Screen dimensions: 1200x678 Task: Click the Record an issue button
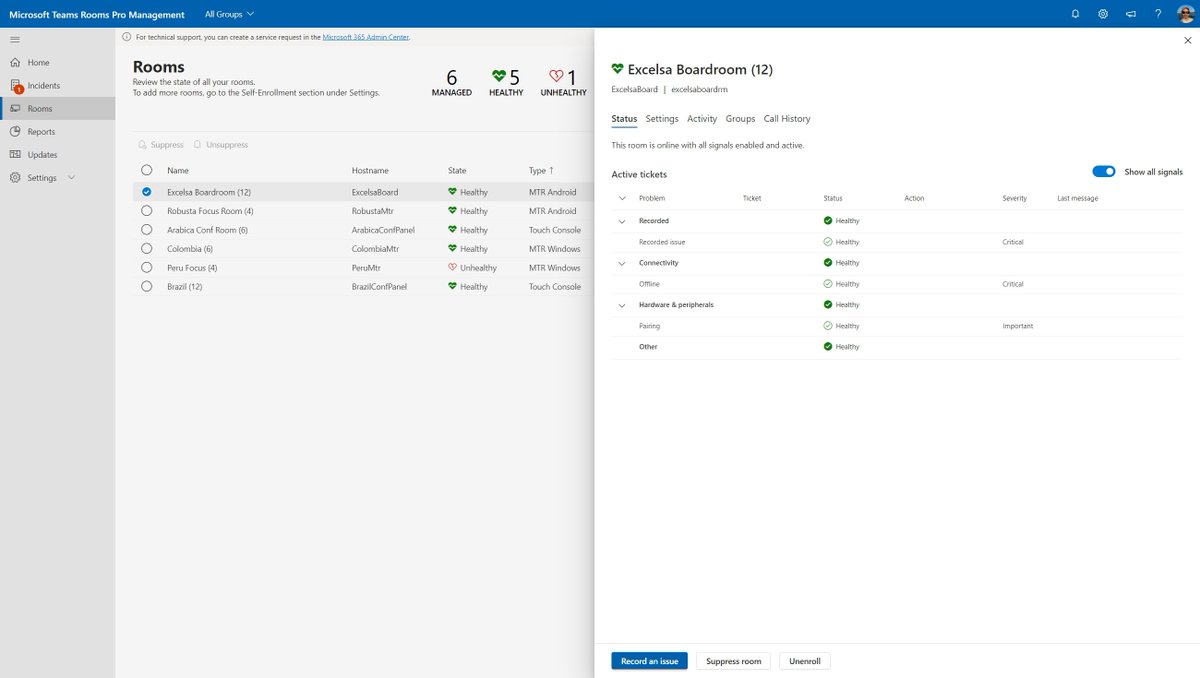(649, 660)
